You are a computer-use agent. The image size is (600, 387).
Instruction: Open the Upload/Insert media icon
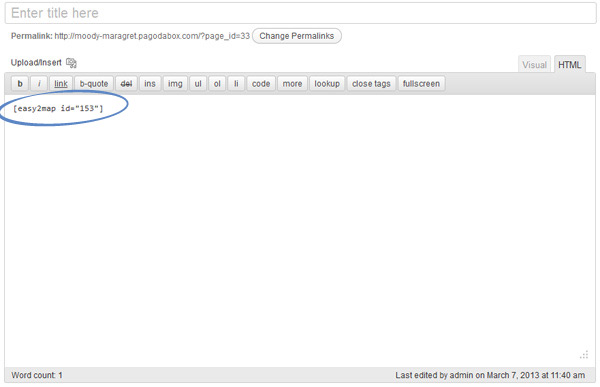click(x=71, y=63)
